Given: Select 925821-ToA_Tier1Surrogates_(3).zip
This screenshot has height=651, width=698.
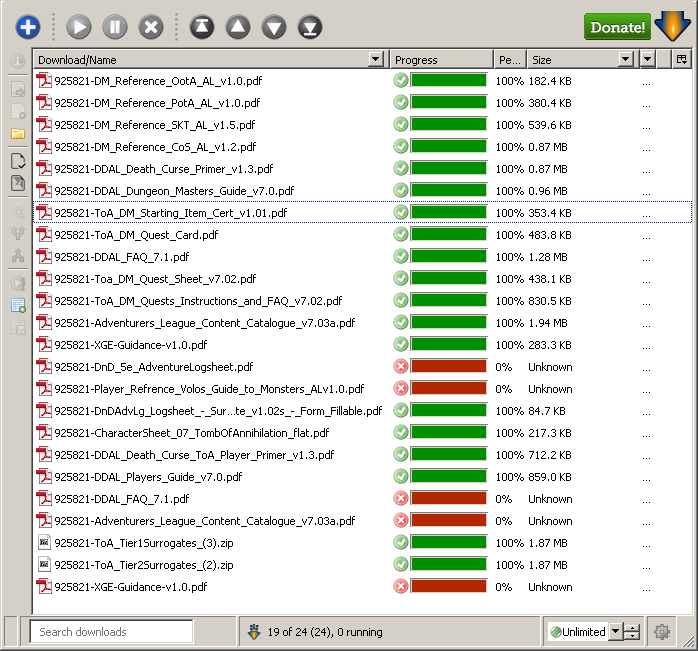Looking at the screenshot, I should 362,543.
